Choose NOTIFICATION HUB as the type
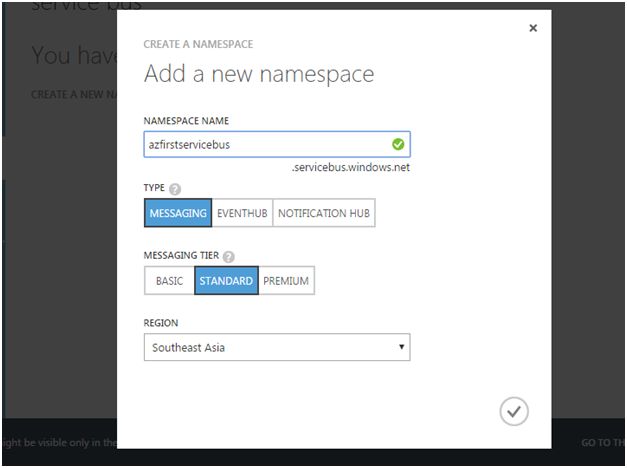627x468 pixels. pos(325,213)
